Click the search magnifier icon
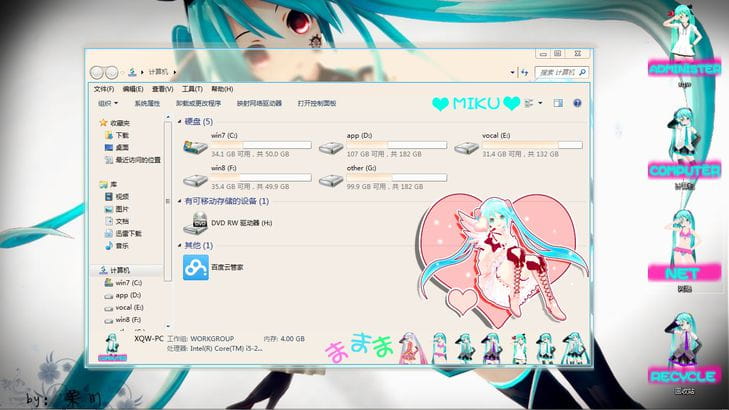 coord(582,72)
